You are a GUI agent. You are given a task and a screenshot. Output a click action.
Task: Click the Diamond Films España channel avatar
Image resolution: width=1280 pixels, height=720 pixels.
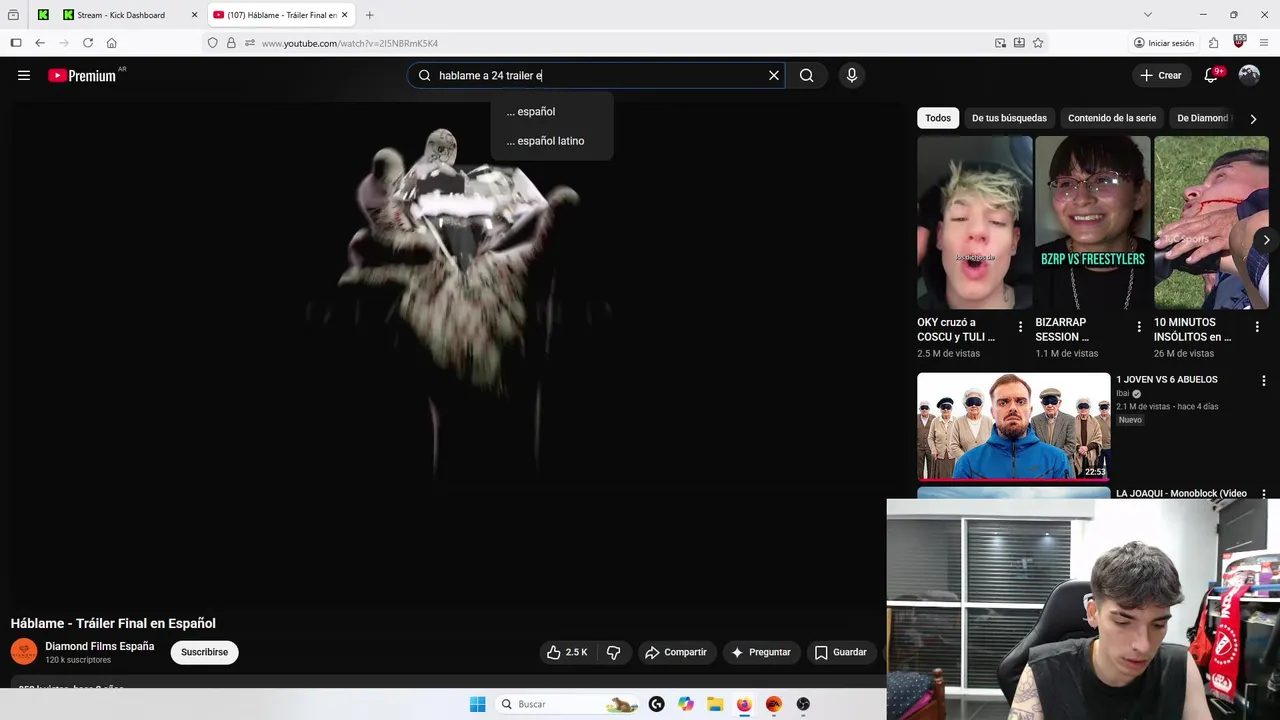(24, 652)
